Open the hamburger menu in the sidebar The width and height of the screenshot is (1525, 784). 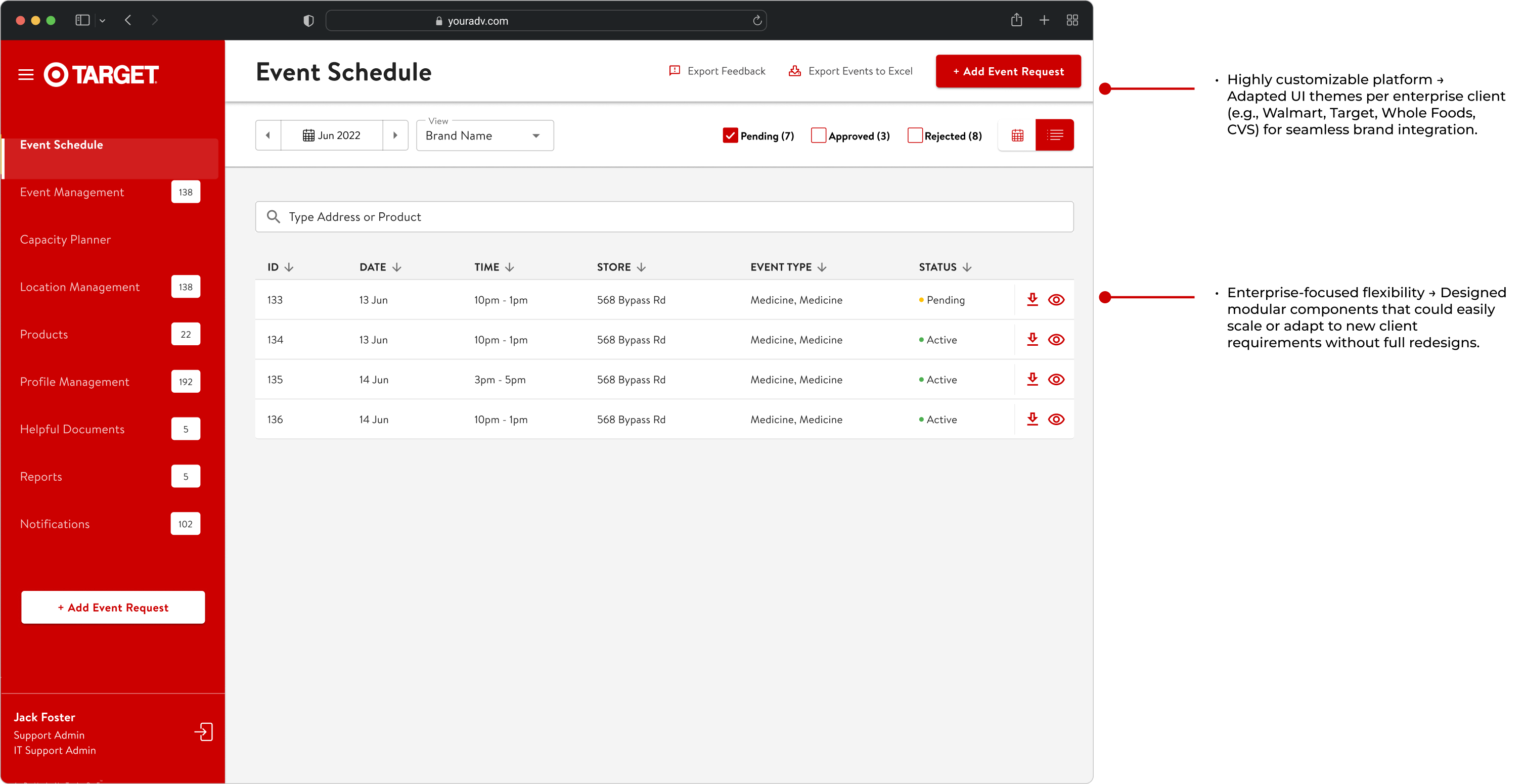(25, 74)
